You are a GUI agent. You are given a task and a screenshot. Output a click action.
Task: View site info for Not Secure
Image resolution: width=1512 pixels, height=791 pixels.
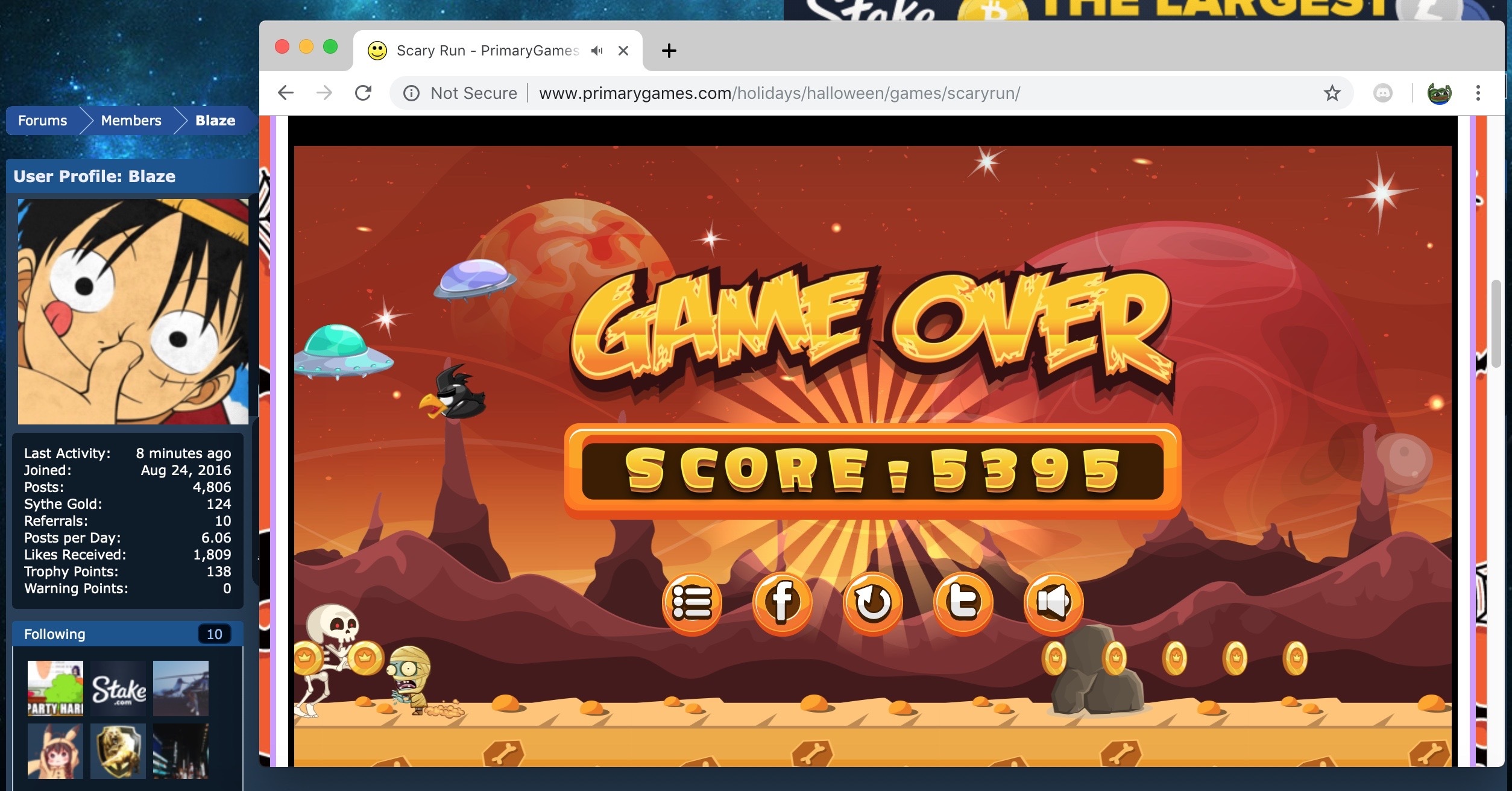pyautogui.click(x=461, y=93)
